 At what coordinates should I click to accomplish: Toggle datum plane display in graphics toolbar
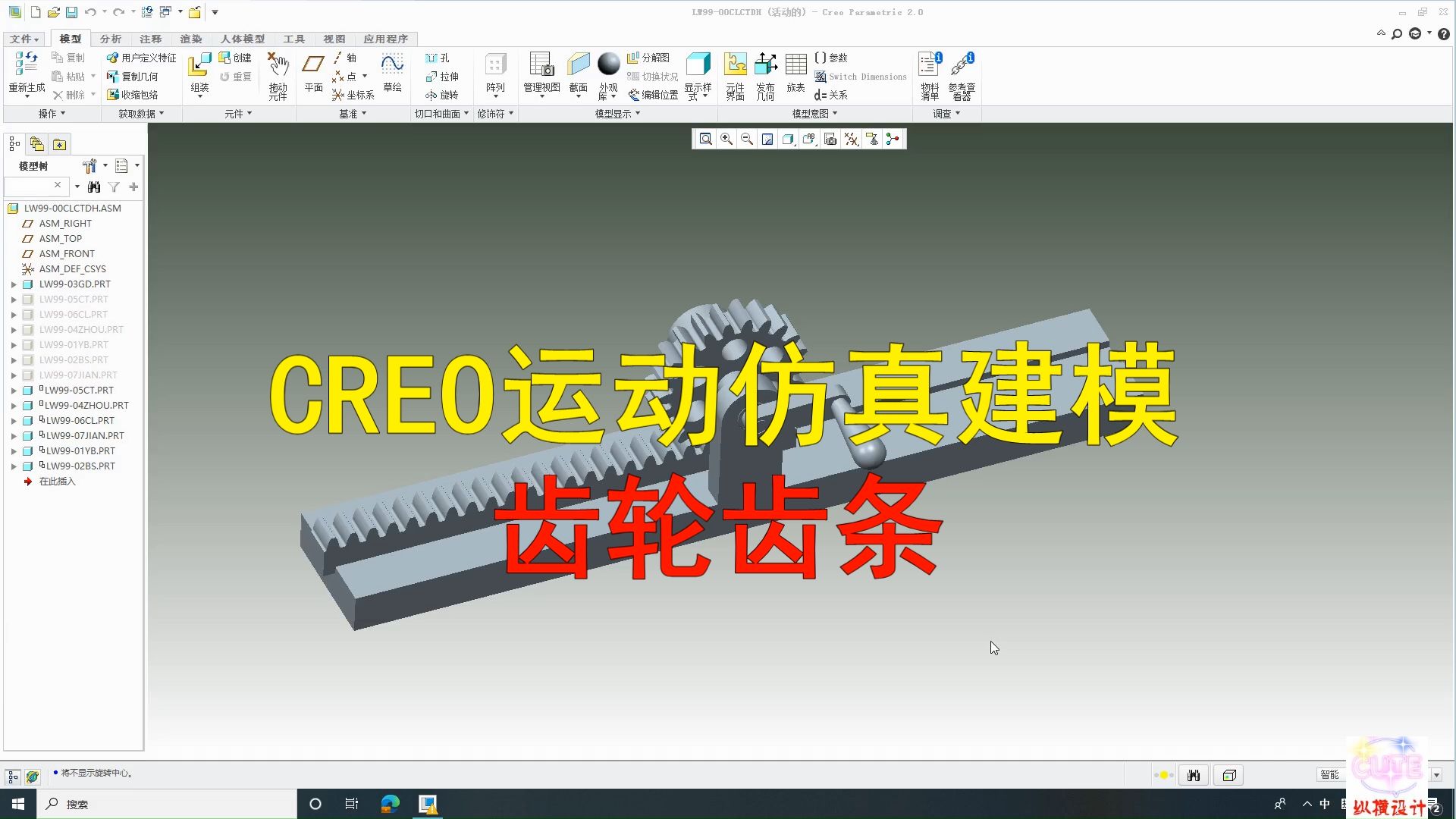(851, 139)
